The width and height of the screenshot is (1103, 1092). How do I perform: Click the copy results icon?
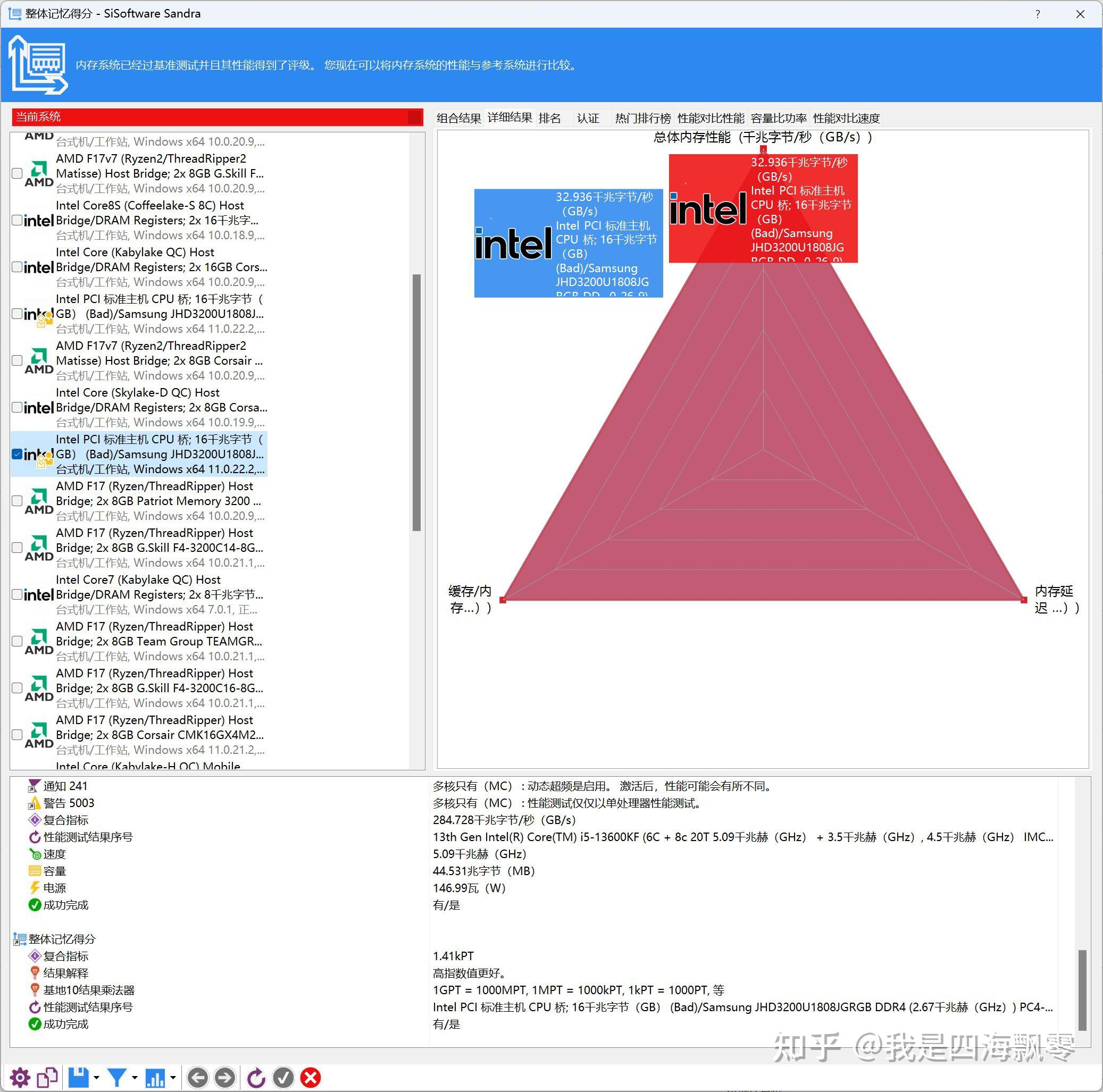click(47, 1077)
